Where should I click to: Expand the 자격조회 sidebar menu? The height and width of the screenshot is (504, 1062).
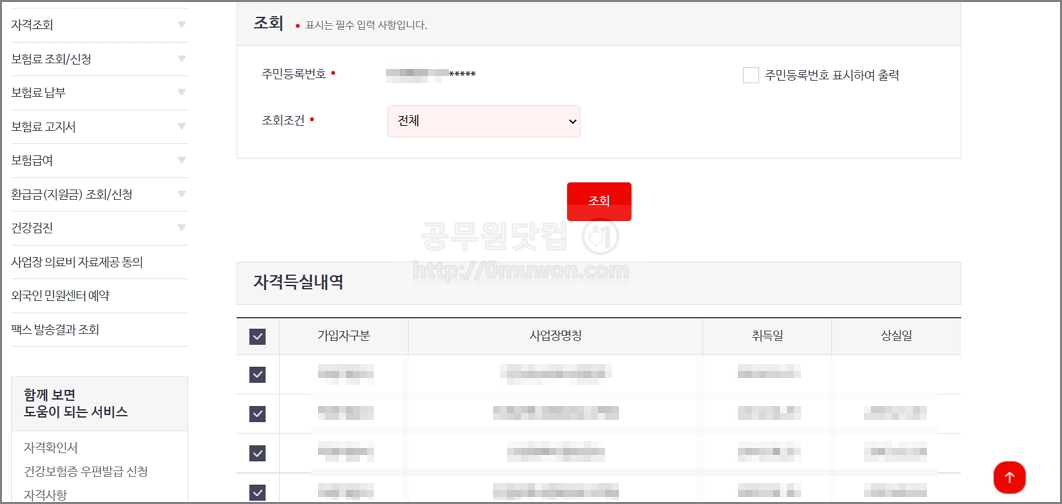click(99, 25)
